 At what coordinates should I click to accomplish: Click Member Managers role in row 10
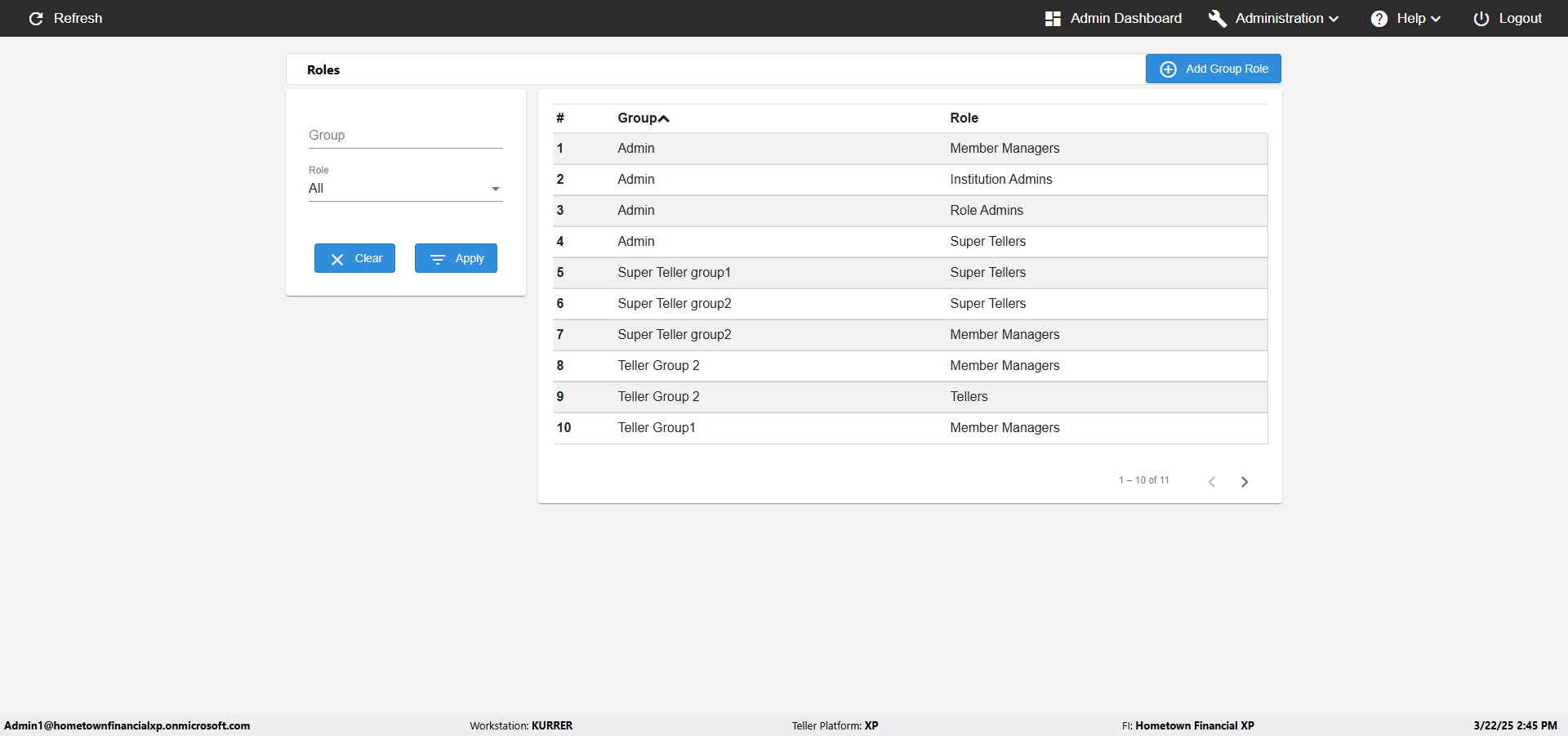[x=1004, y=427]
